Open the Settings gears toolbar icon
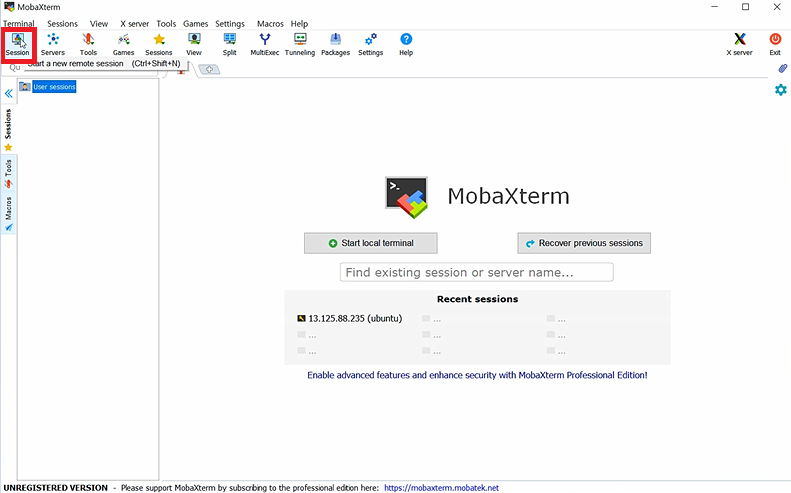 tap(371, 44)
